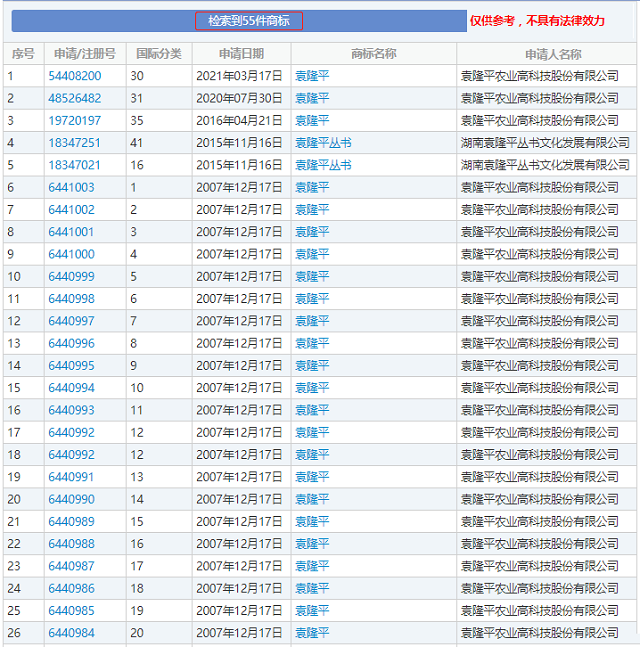The image size is (640, 647).
Task: Open 袁隆平 trademark link for 6440984
Action: pyautogui.click(x=312, y=633)
